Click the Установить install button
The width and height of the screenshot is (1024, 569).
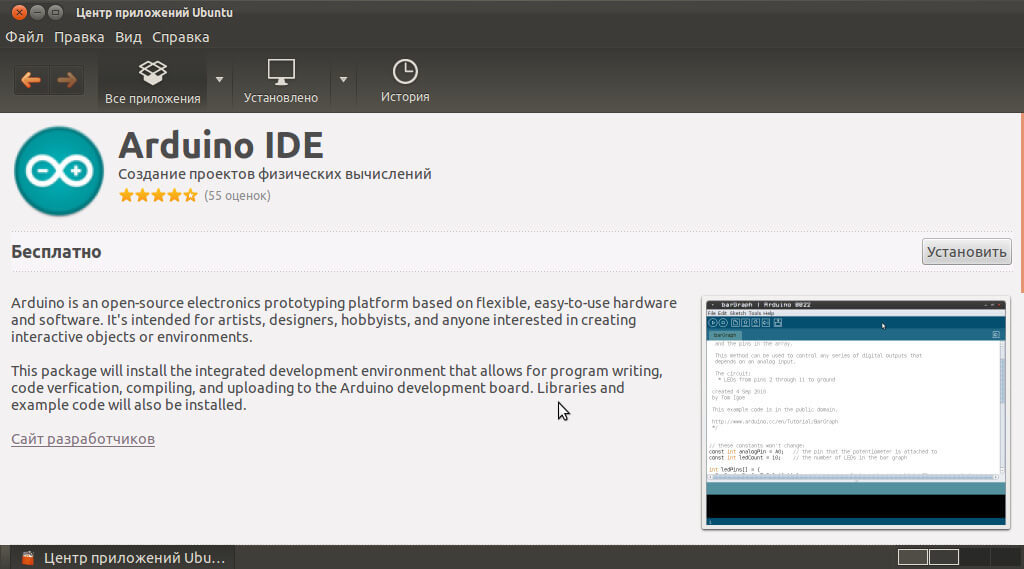[x=967, y=252]
